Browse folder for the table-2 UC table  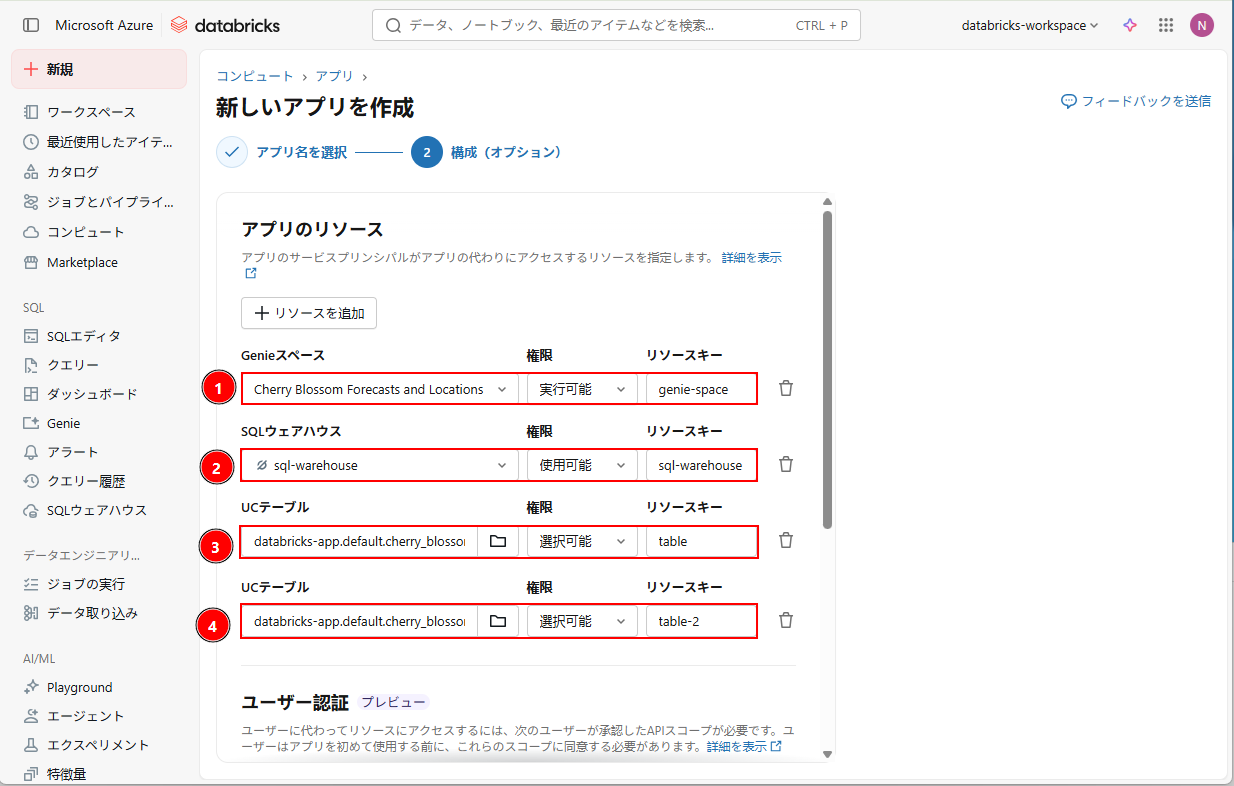coord(497,621)
